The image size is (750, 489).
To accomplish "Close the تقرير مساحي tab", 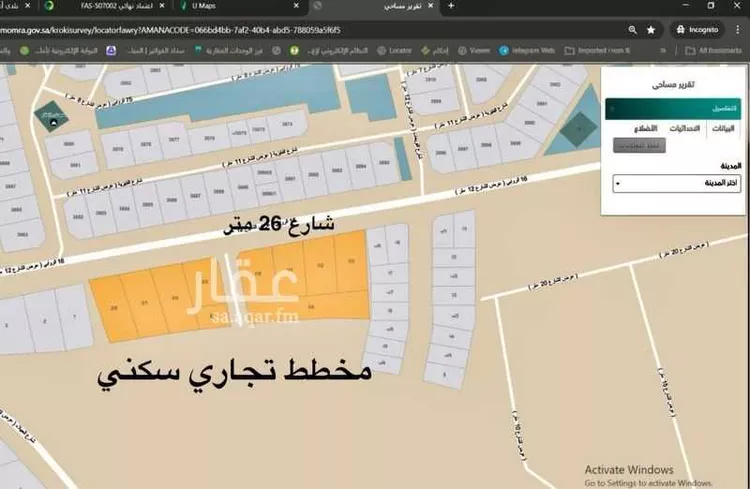I will pyautogui.click(x=430, y=6).
